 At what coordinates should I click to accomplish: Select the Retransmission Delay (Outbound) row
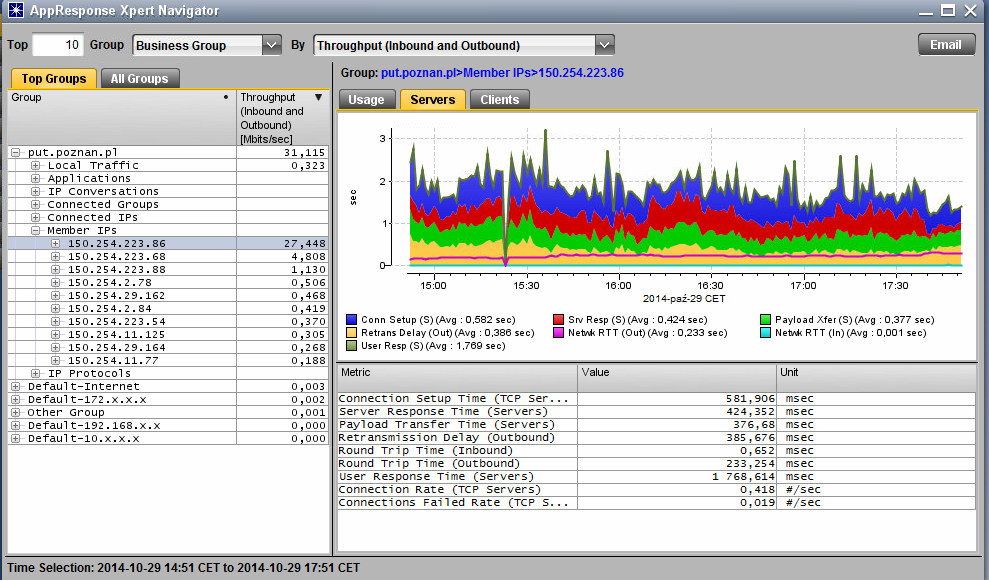tap(657, 438)
